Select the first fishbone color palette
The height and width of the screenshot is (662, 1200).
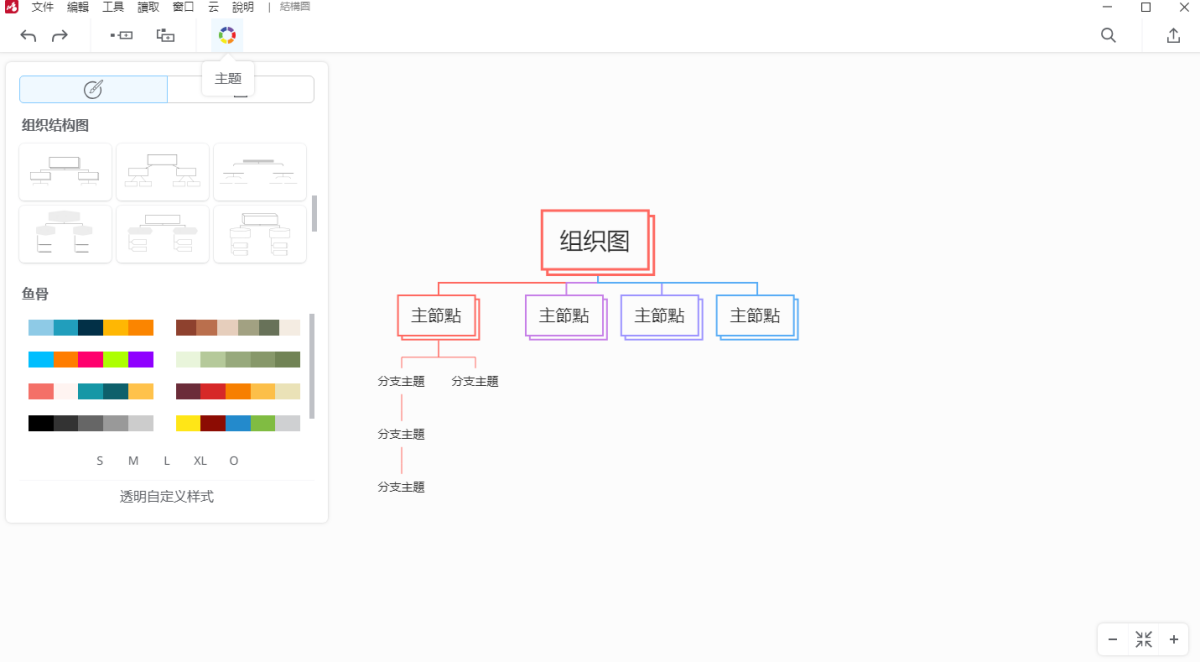(91, 327)
